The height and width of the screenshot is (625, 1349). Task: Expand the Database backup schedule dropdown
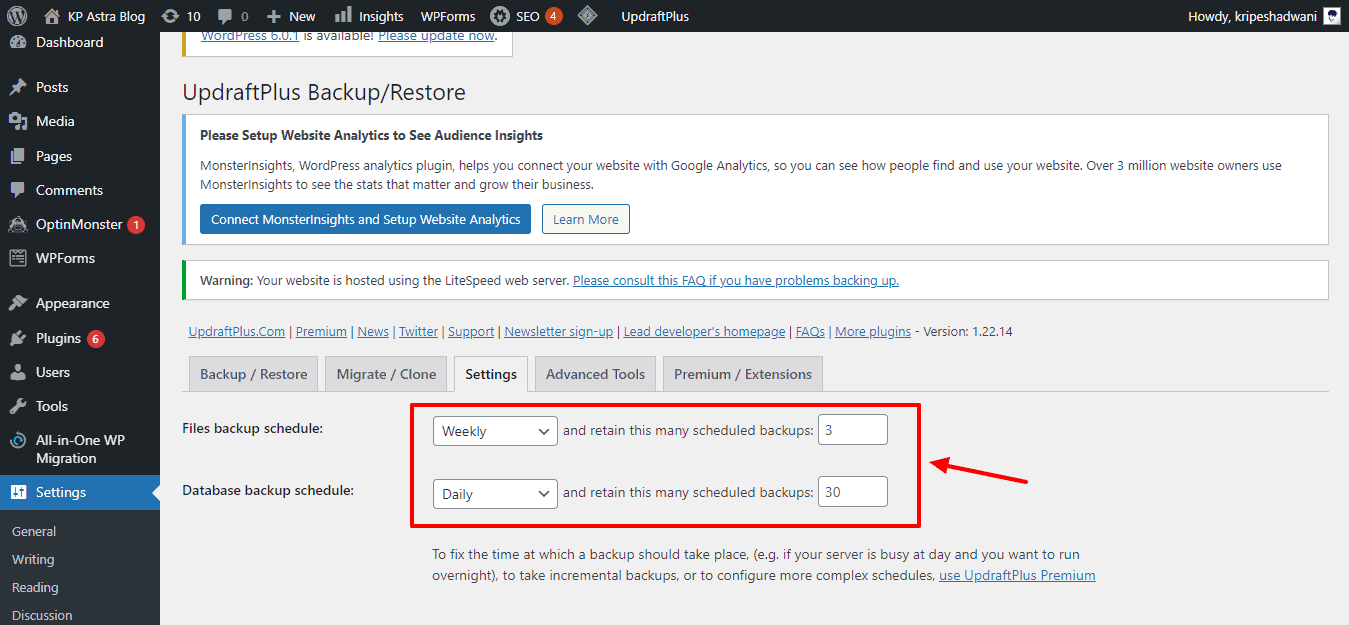click(x=495, y=494)
